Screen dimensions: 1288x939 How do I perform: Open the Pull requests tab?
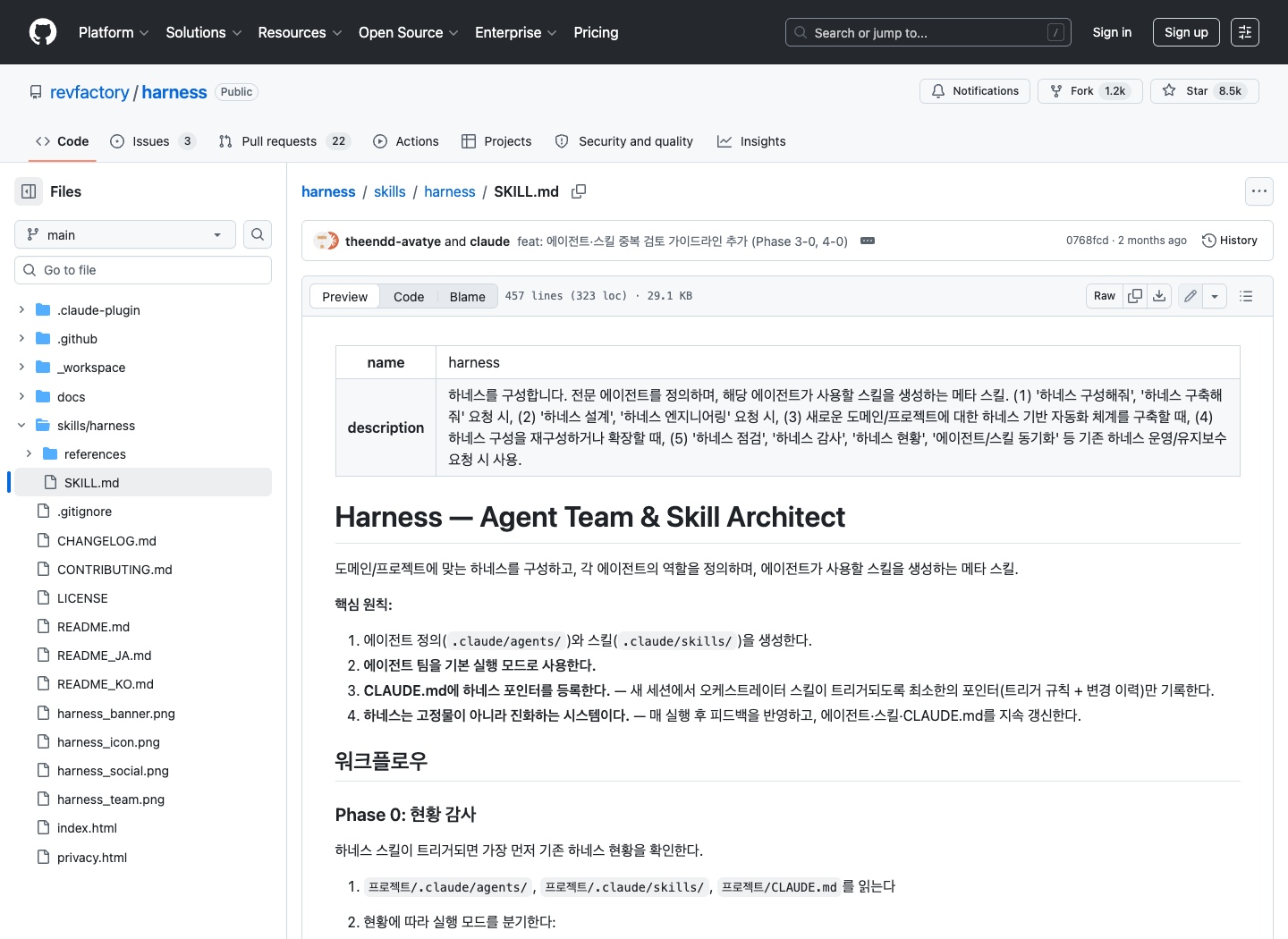(x=284, y=141)
